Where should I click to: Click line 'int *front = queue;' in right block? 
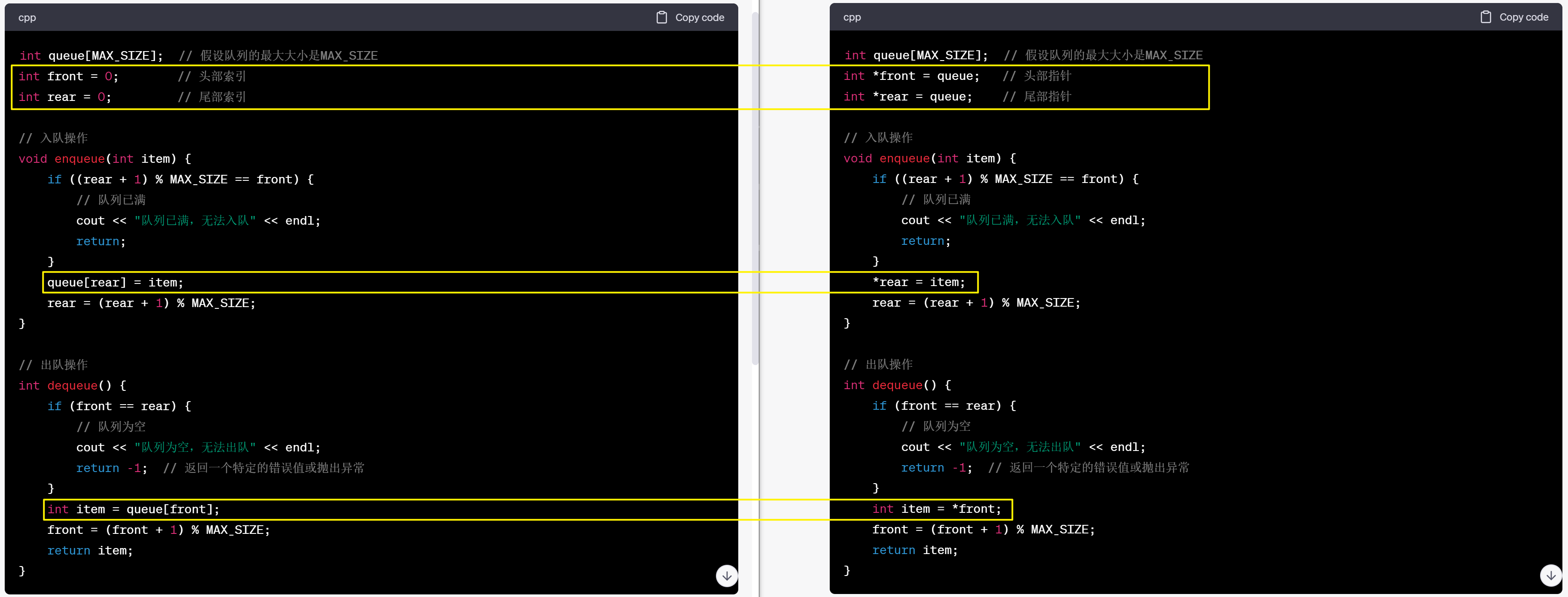[x=911, y=76]
